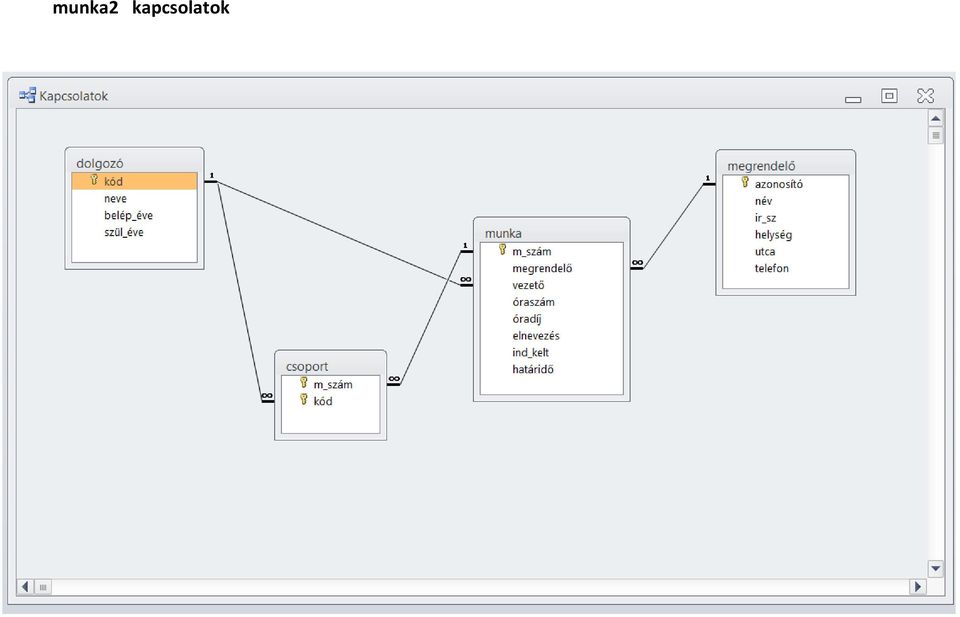Click the vertical scrollbar down arrow

(936, 568)
